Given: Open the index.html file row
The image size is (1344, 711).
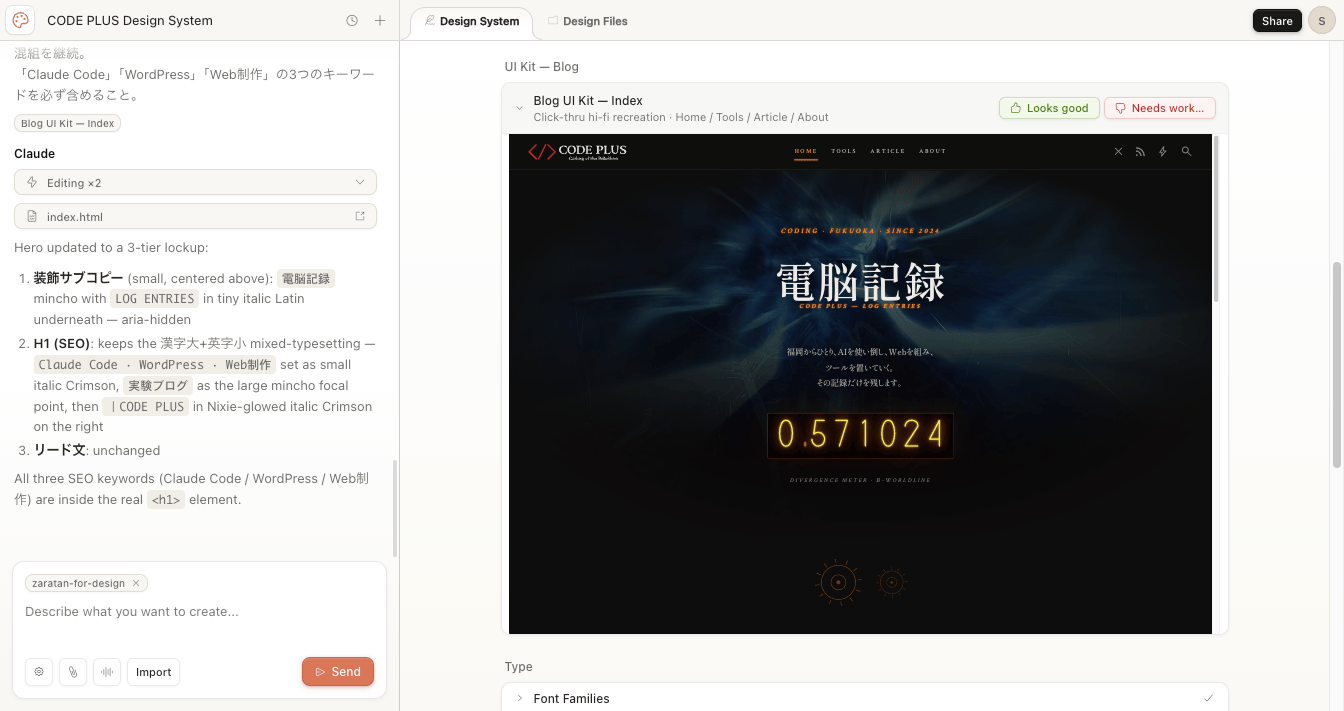Looking at the screenshot, I should pos(195,216).
